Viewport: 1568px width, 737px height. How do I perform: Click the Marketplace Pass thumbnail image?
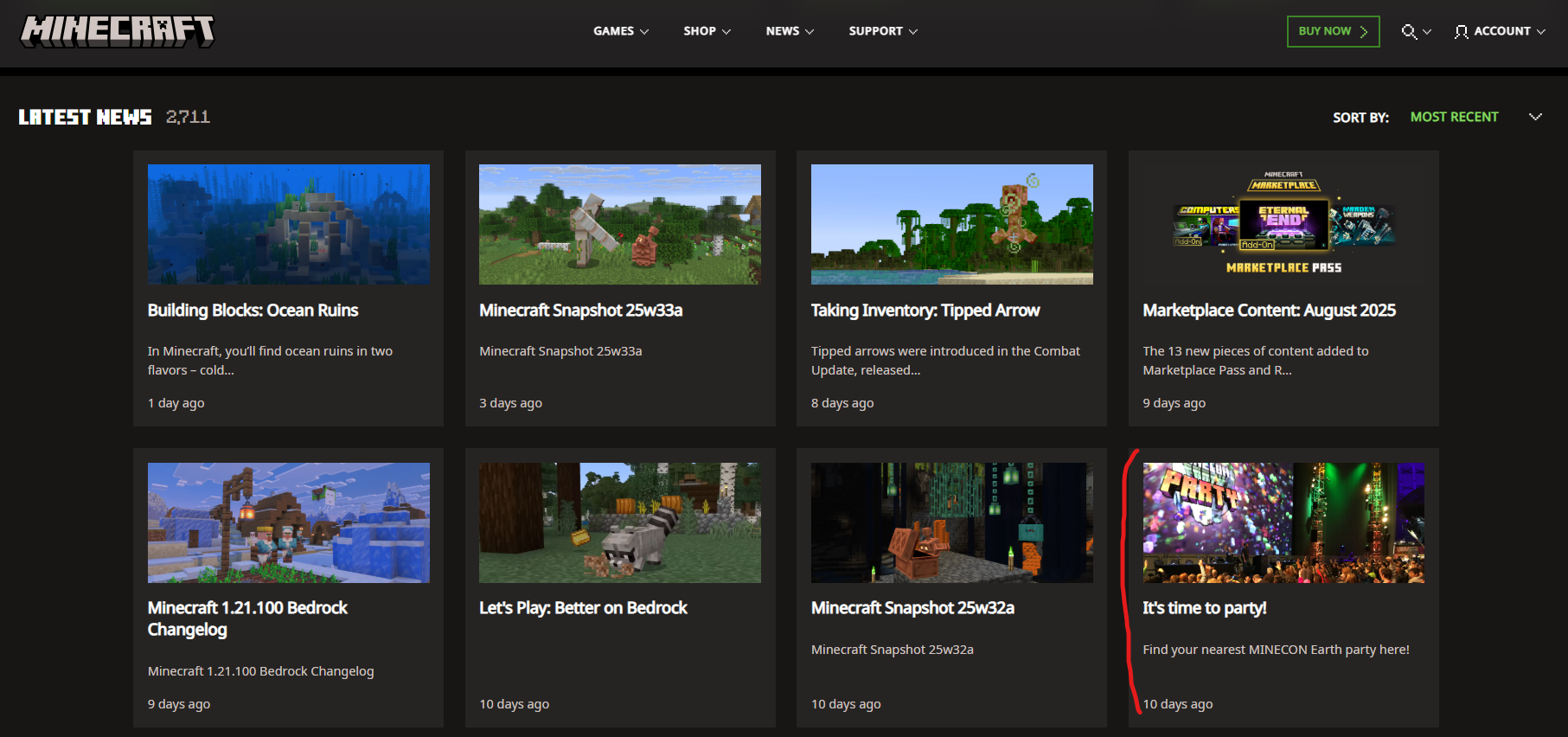coord(1283,224)
